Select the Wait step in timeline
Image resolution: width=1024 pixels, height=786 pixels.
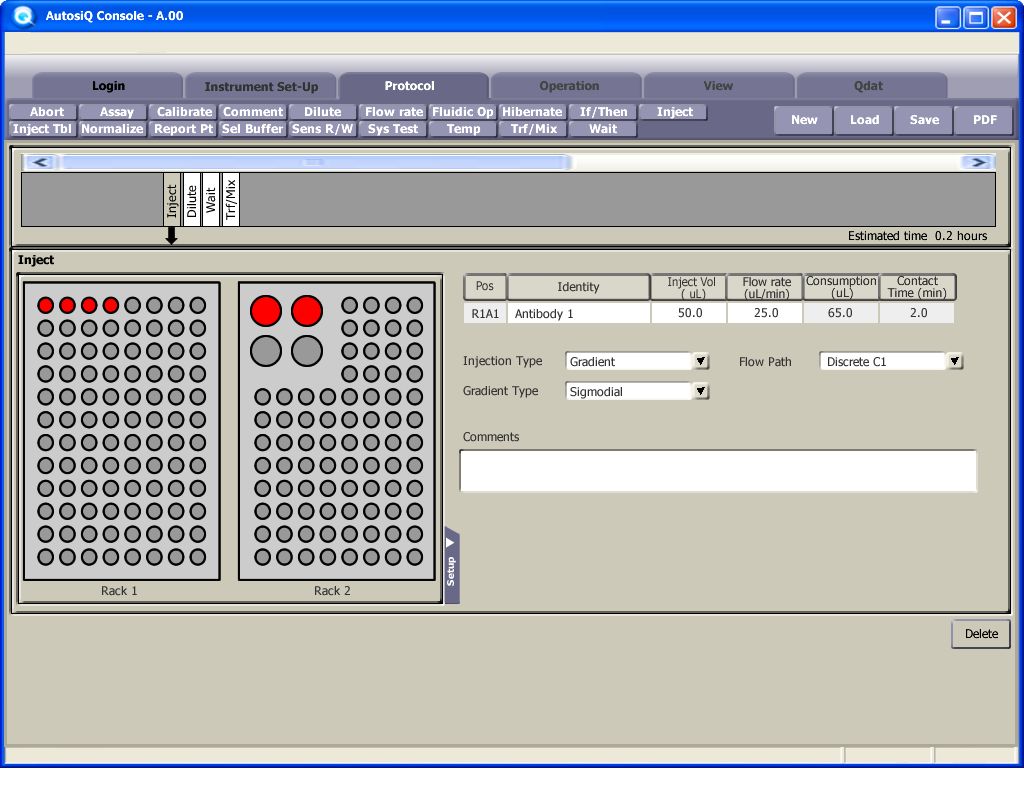[211, 200]
